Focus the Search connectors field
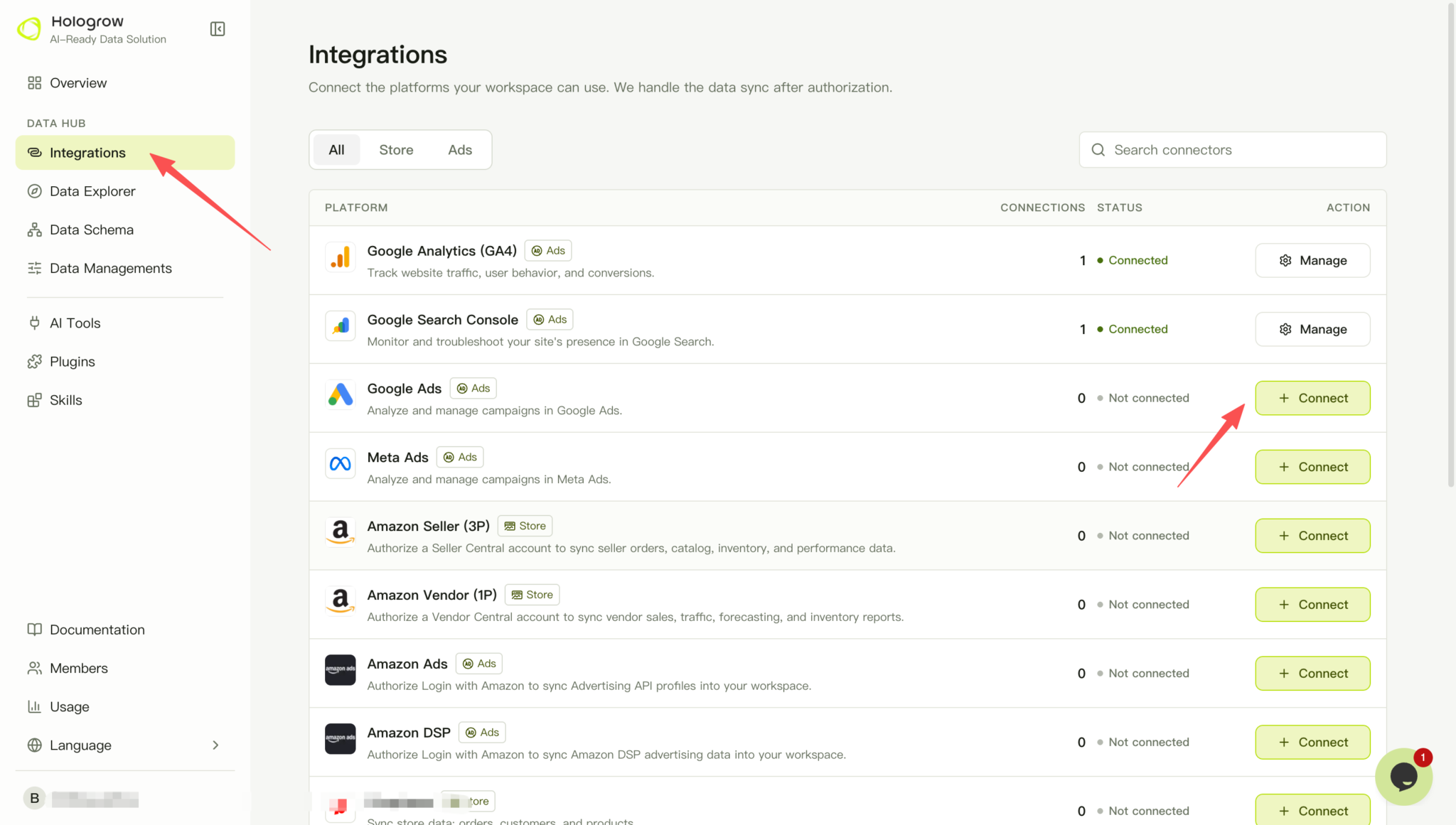This screenshot has height=825, width=1456. [1233, 150]
